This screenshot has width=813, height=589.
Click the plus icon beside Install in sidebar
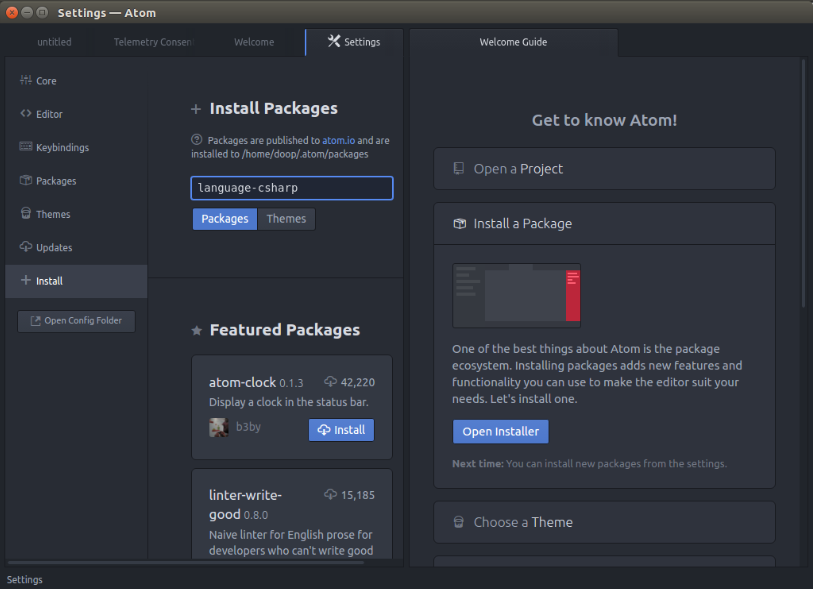(25, 280)
